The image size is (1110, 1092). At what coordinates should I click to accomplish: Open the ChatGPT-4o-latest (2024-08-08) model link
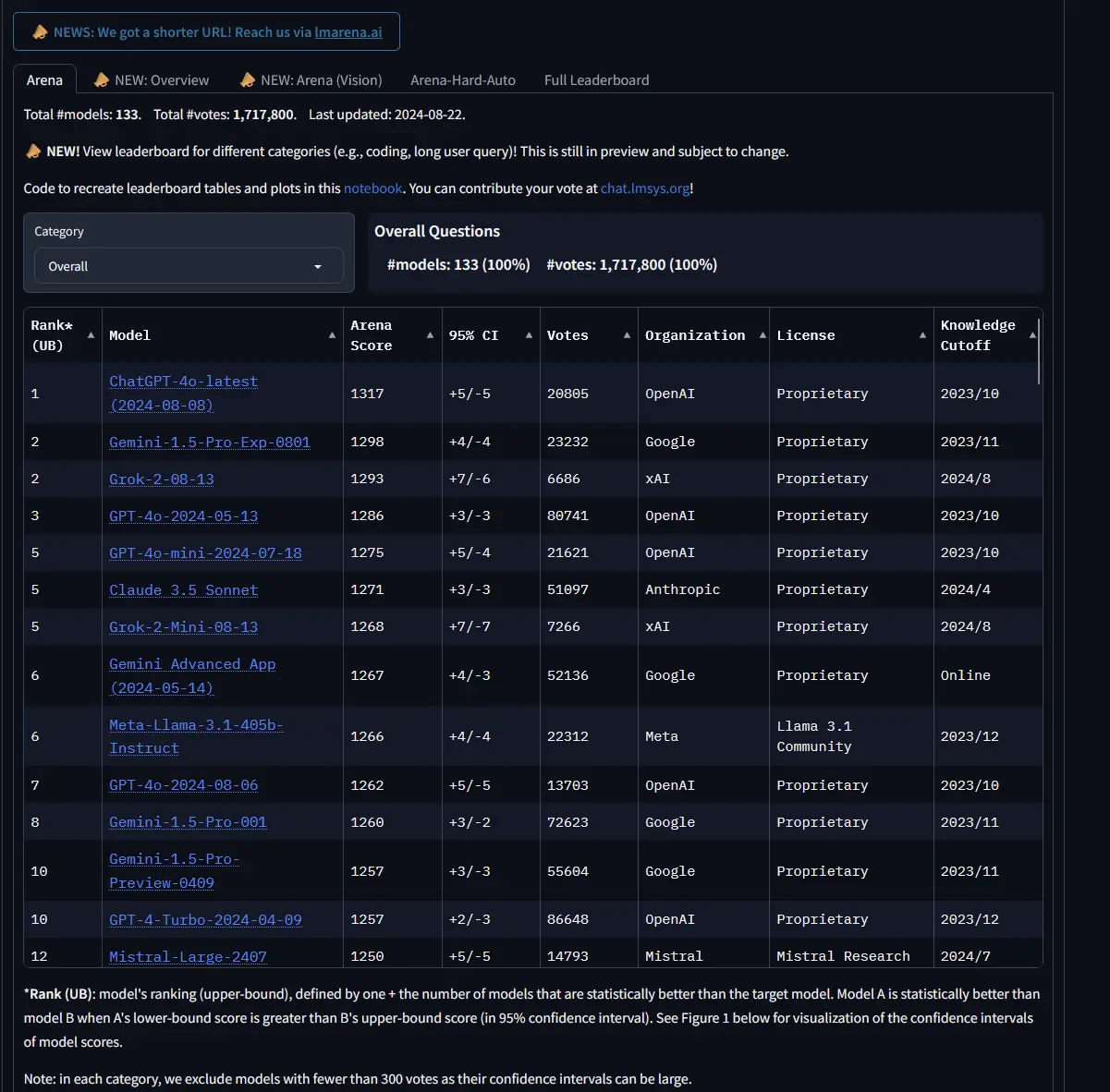coord(184,394)
